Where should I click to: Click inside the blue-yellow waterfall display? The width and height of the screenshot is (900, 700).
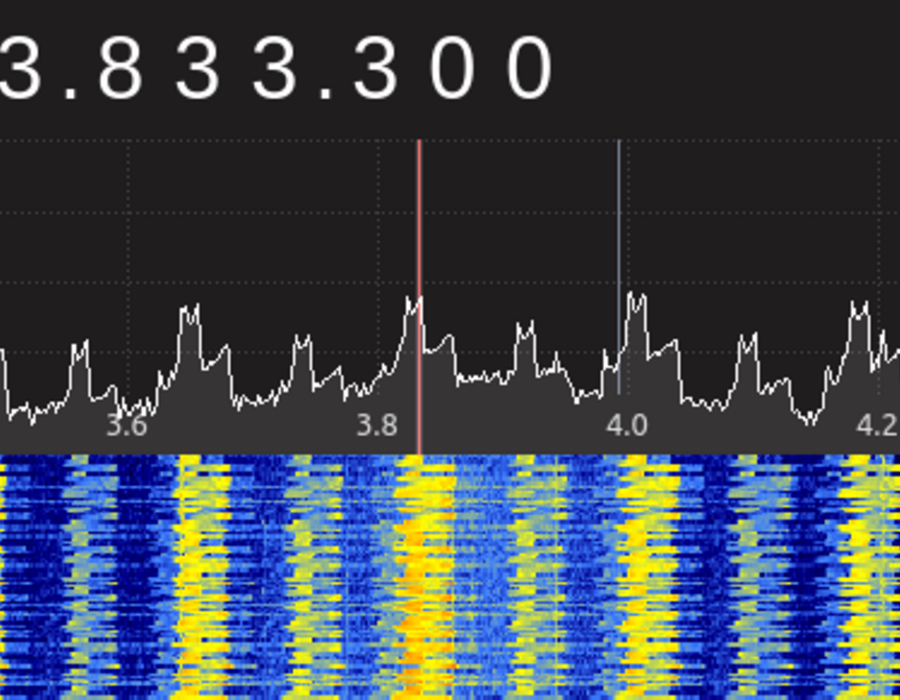450,577
